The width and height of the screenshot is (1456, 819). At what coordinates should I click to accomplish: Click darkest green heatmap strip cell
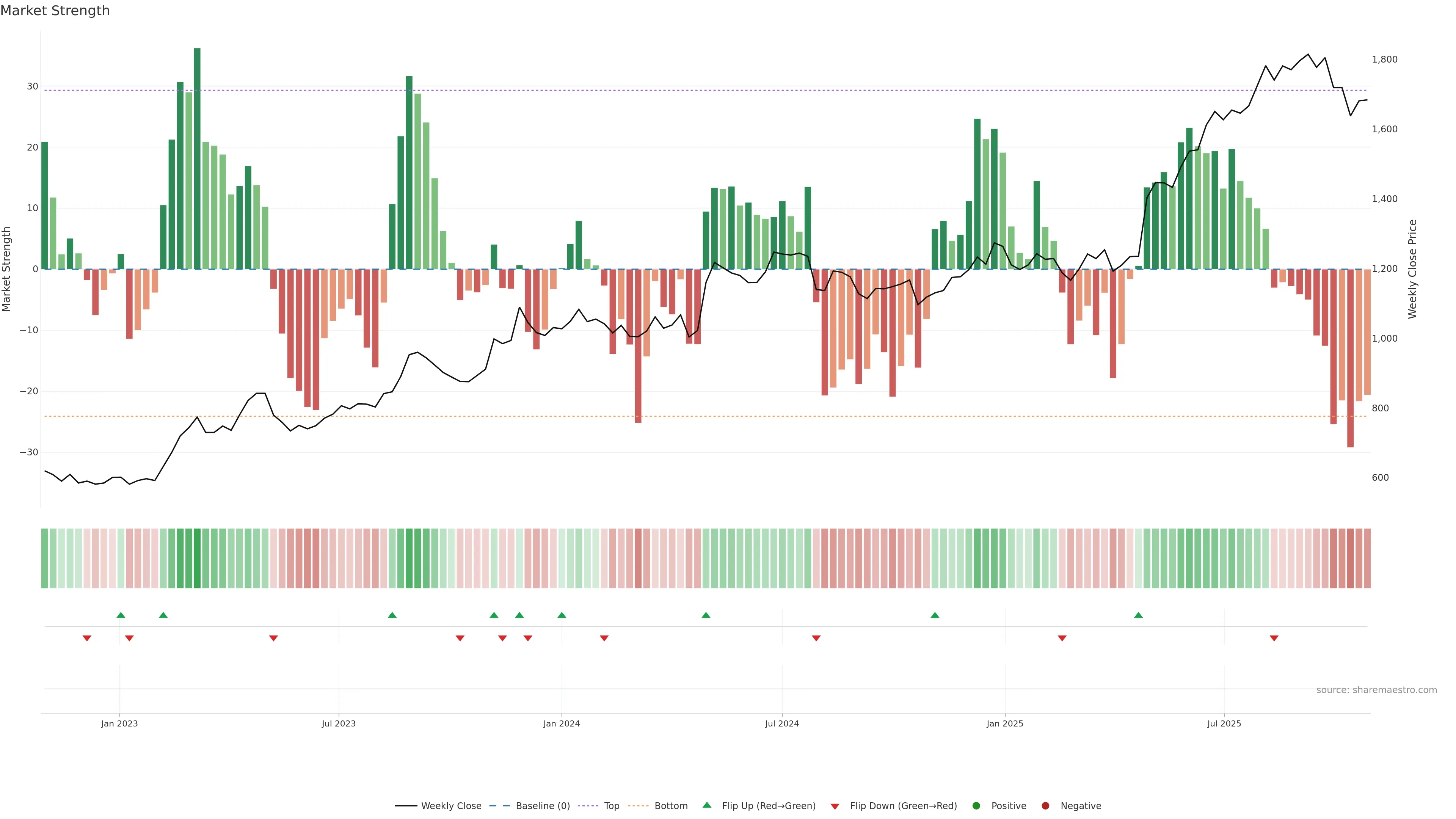pyautogui.click(x=197, y=559)
